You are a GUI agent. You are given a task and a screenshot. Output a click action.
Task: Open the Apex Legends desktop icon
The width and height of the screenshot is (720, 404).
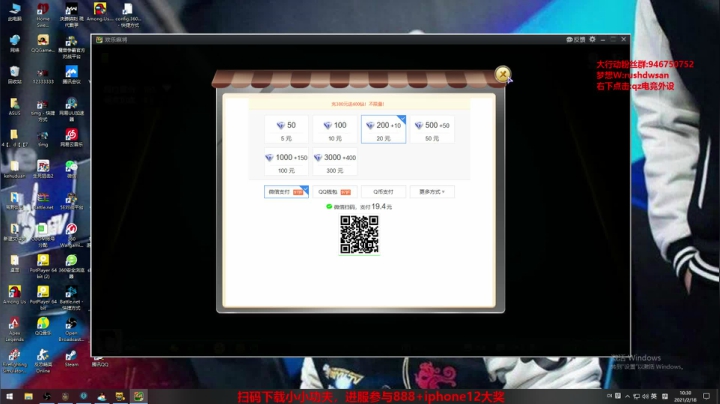tap(14, 329)
